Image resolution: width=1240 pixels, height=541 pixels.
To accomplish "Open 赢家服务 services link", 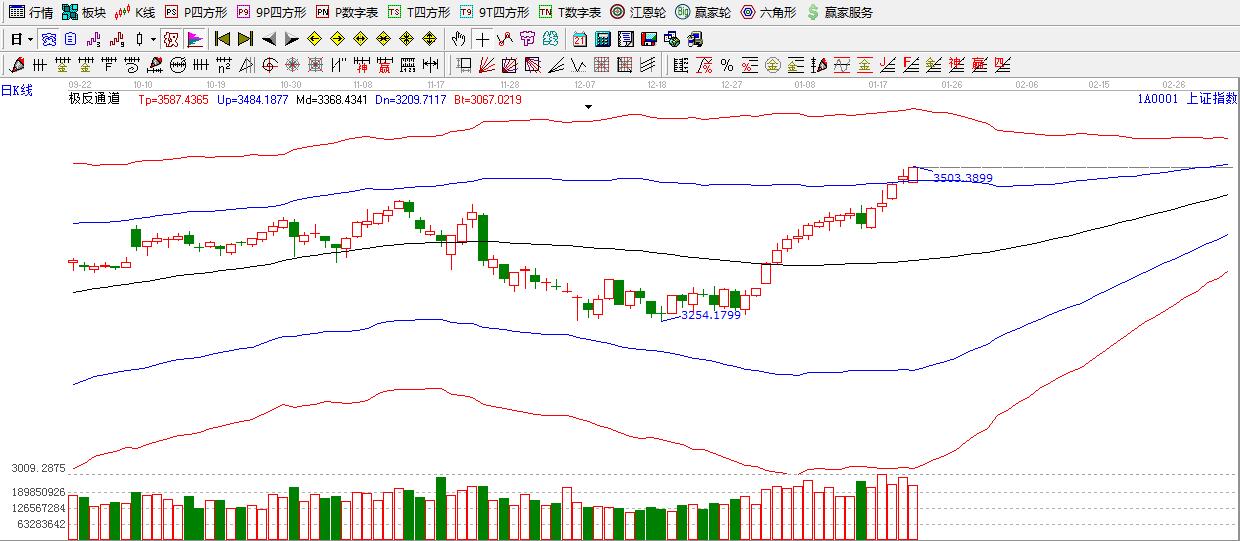I will coord(839,12).
